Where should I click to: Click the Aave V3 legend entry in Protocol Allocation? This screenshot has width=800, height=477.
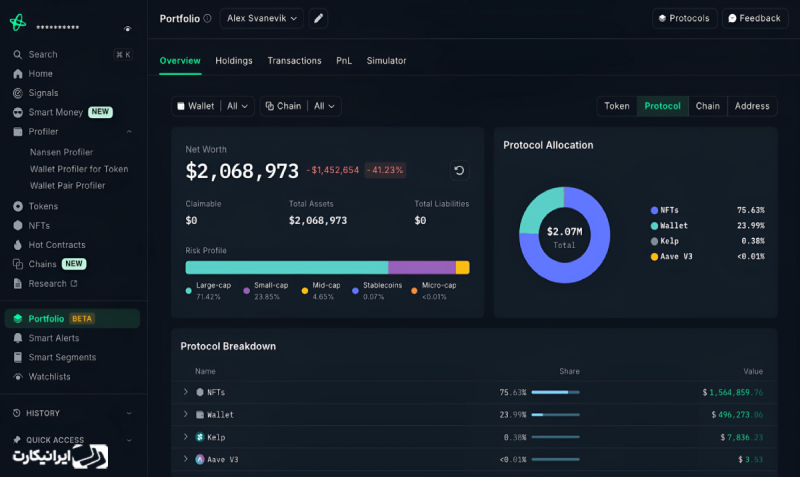click(708, 257)
